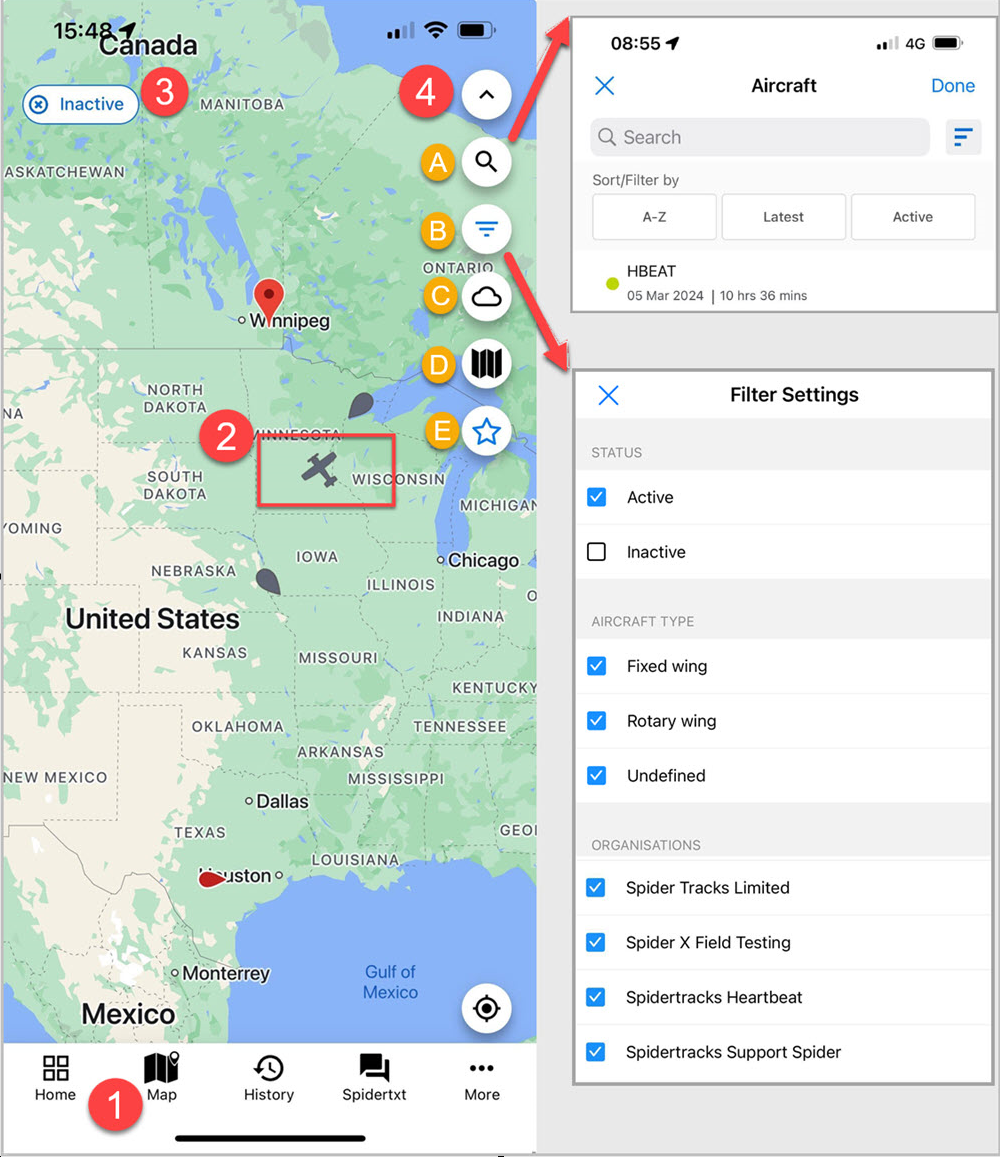1000x1157 pixels.
Task: Tap the grey aircraft marker near Lake Superior
Action: pos(360,406)
